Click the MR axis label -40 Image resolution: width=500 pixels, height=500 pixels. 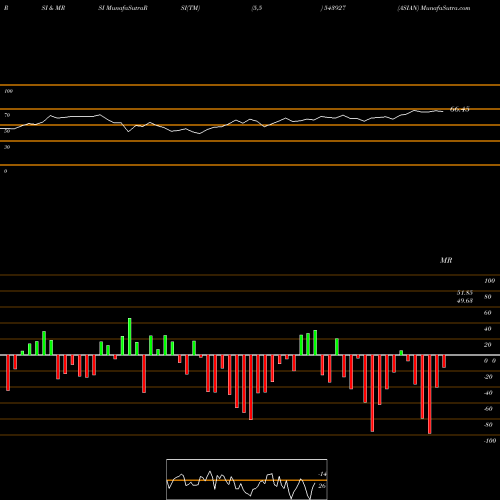(x=488, y=393)
